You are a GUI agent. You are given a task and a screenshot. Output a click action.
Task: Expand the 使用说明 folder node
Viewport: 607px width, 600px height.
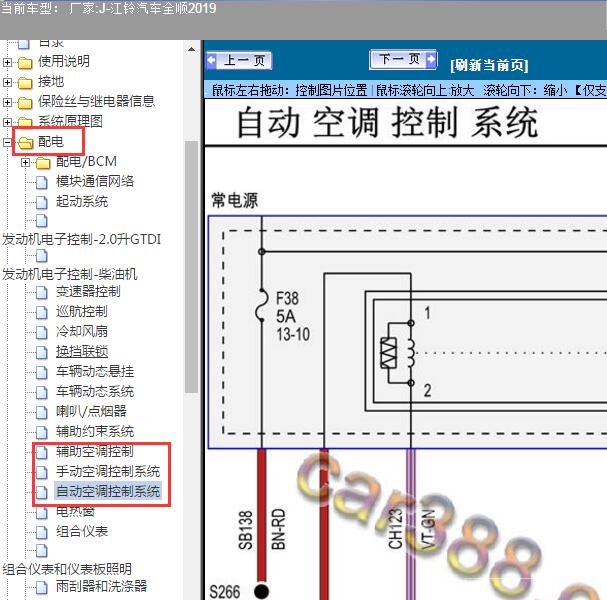pos(7,62)
